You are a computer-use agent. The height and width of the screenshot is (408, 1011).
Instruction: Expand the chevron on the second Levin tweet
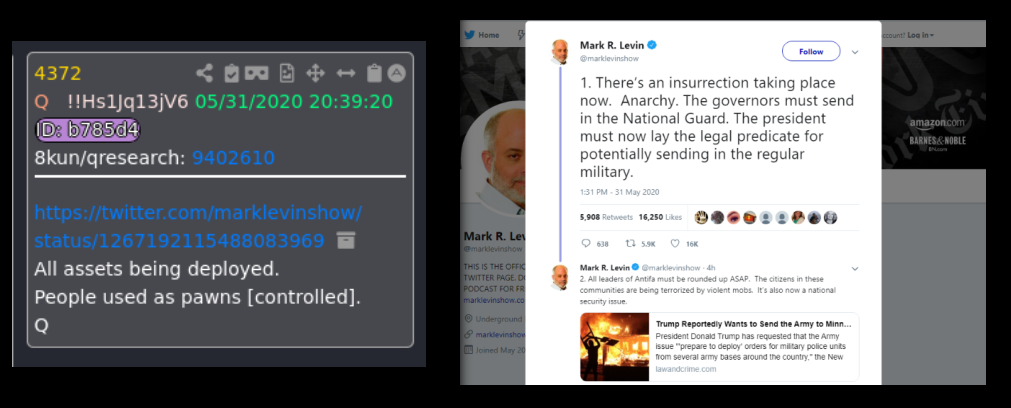tap(855, 268)
